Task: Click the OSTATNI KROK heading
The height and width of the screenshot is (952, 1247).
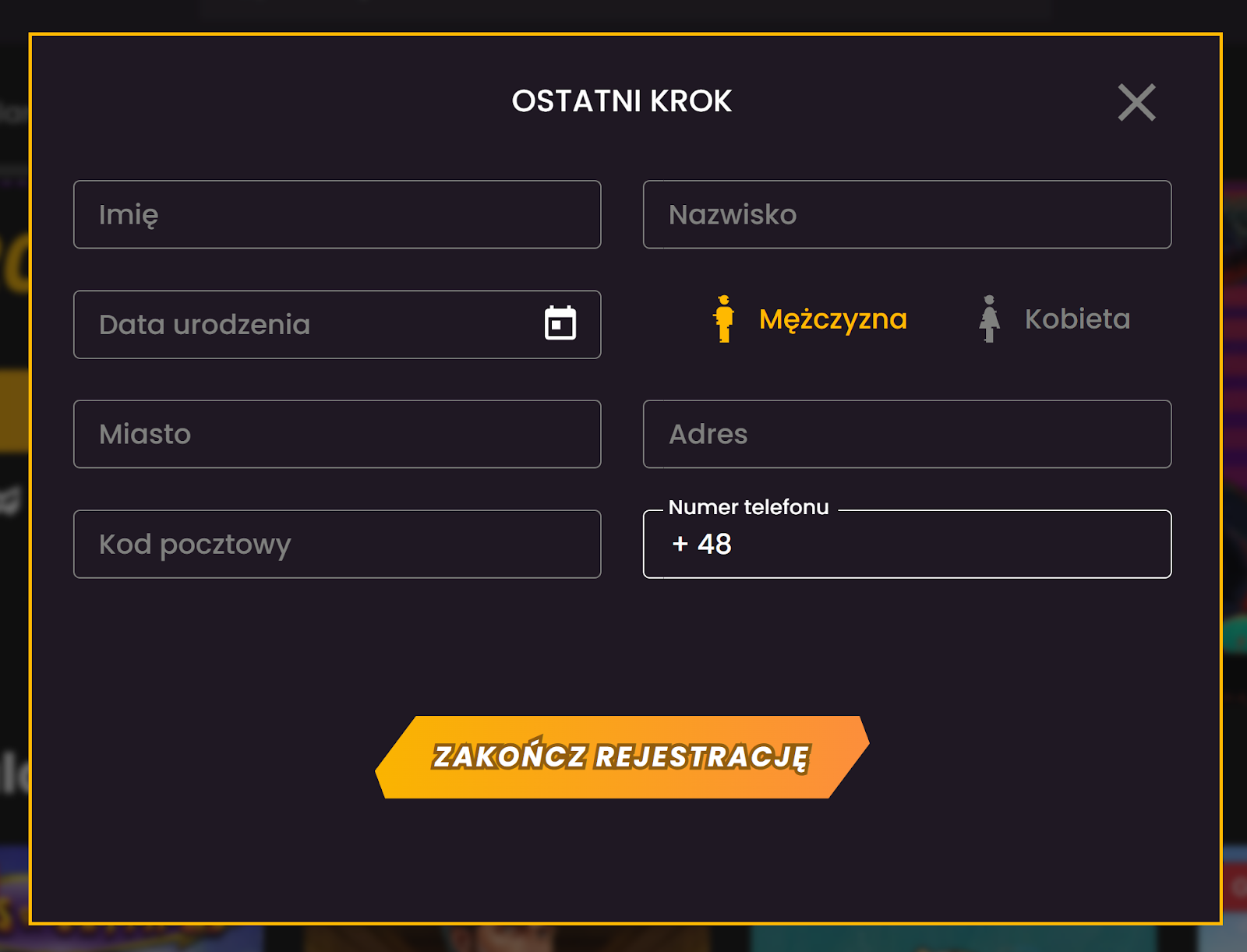Action: (622, 101)
